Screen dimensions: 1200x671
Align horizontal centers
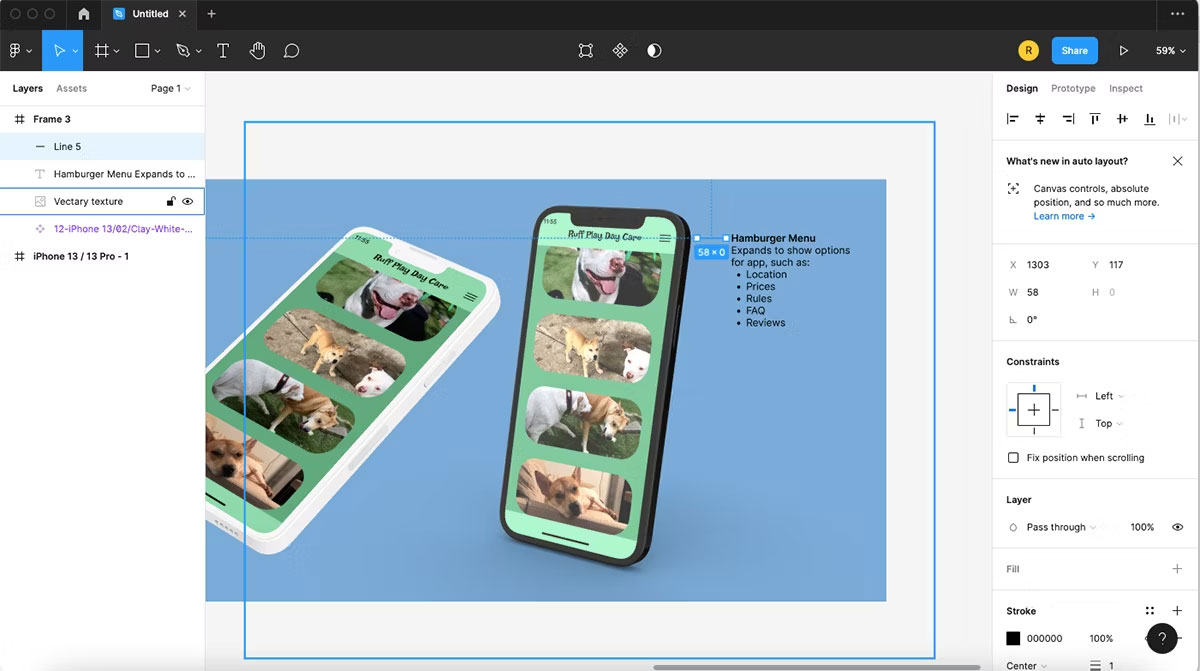point(1040,119)
